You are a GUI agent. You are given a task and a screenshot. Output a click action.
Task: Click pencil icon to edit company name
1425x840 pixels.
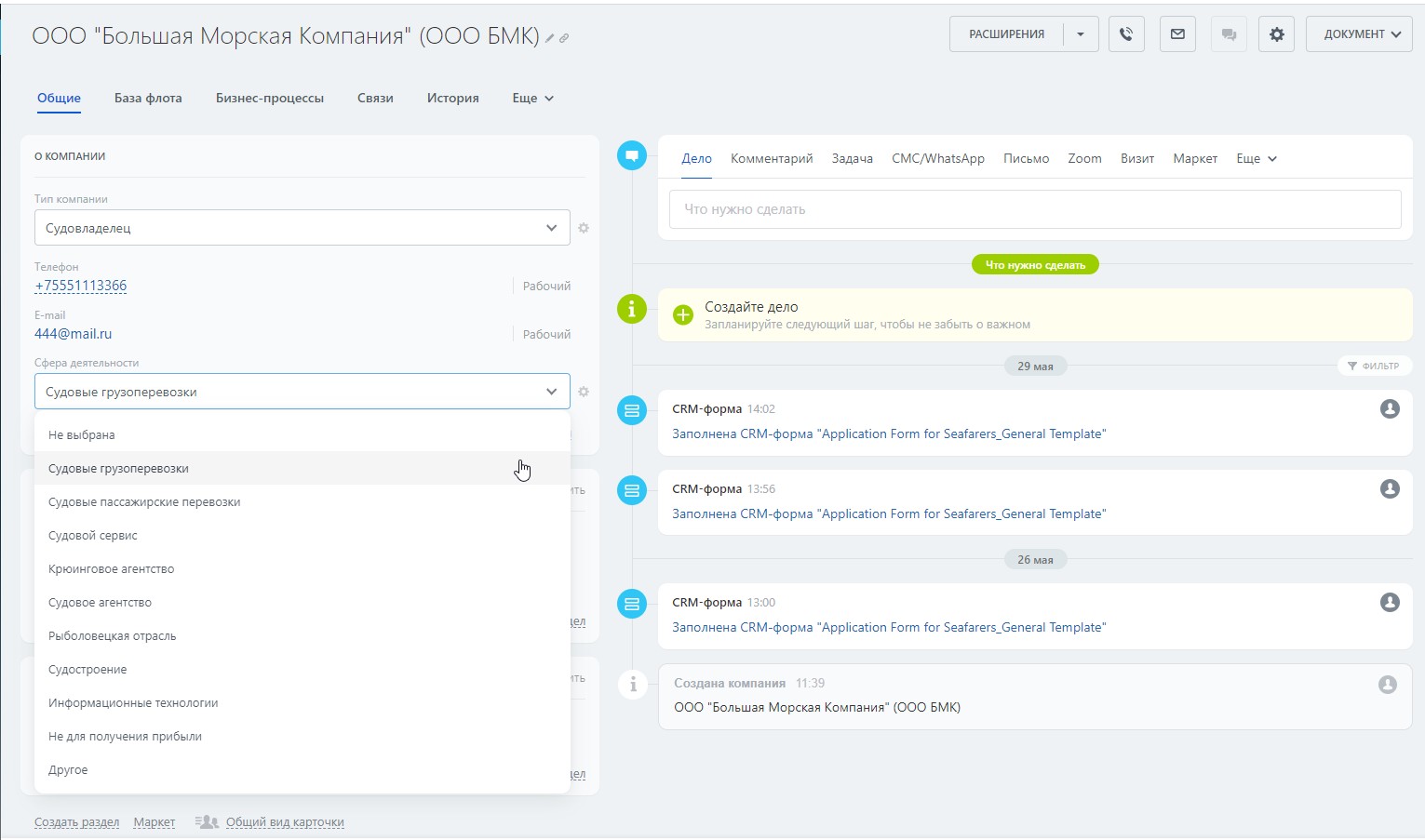coord(550,38)
